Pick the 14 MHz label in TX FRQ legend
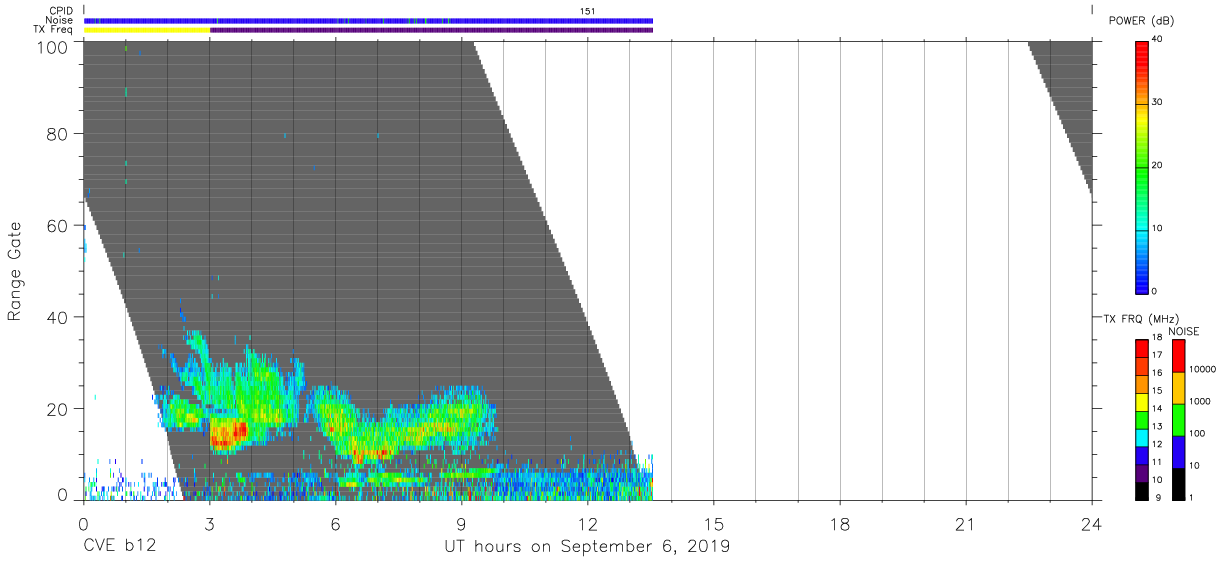The width and height of the screenshot is (1228, 567). tap(1157, 409)
